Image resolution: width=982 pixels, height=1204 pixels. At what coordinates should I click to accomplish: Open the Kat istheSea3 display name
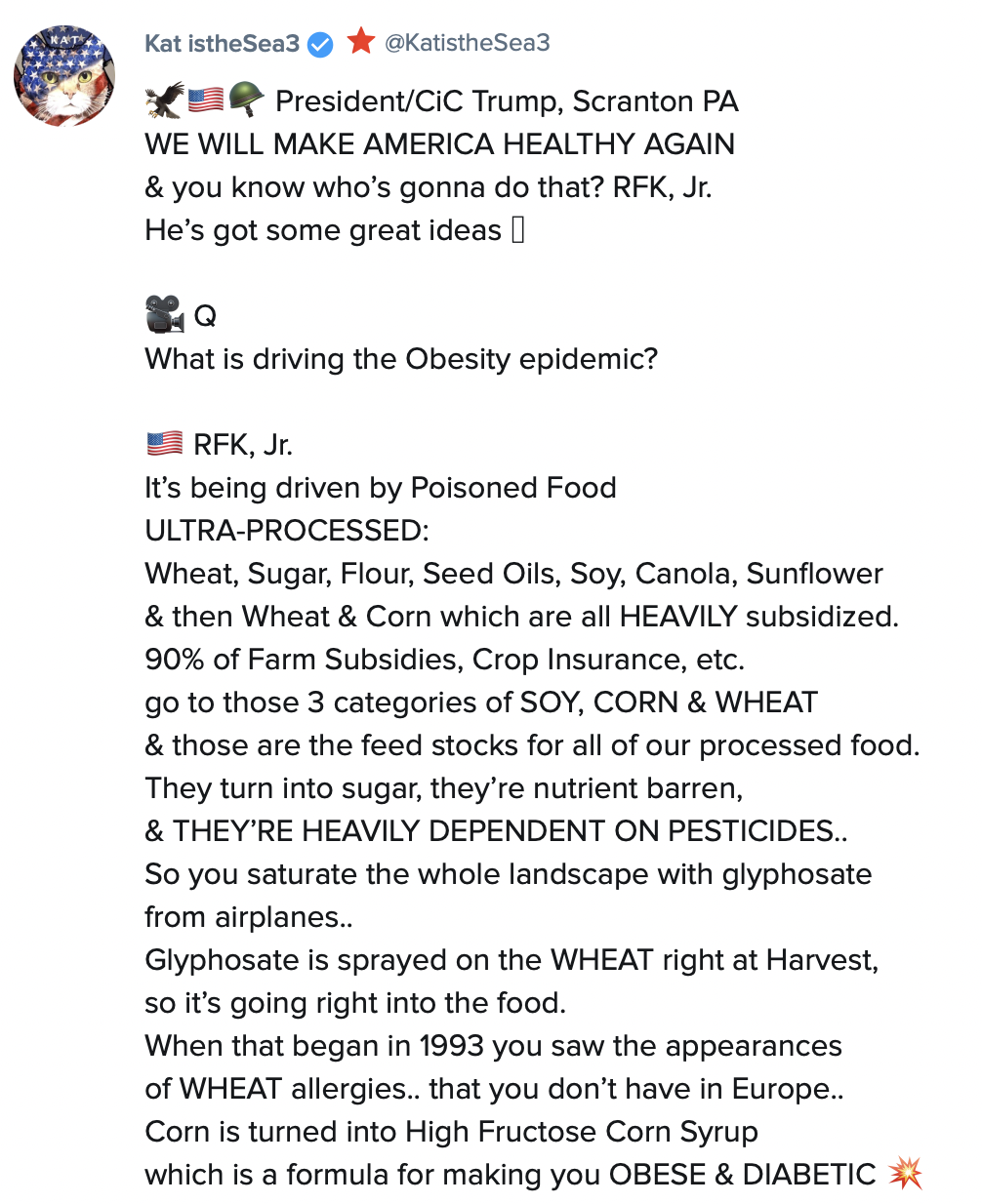222,44
